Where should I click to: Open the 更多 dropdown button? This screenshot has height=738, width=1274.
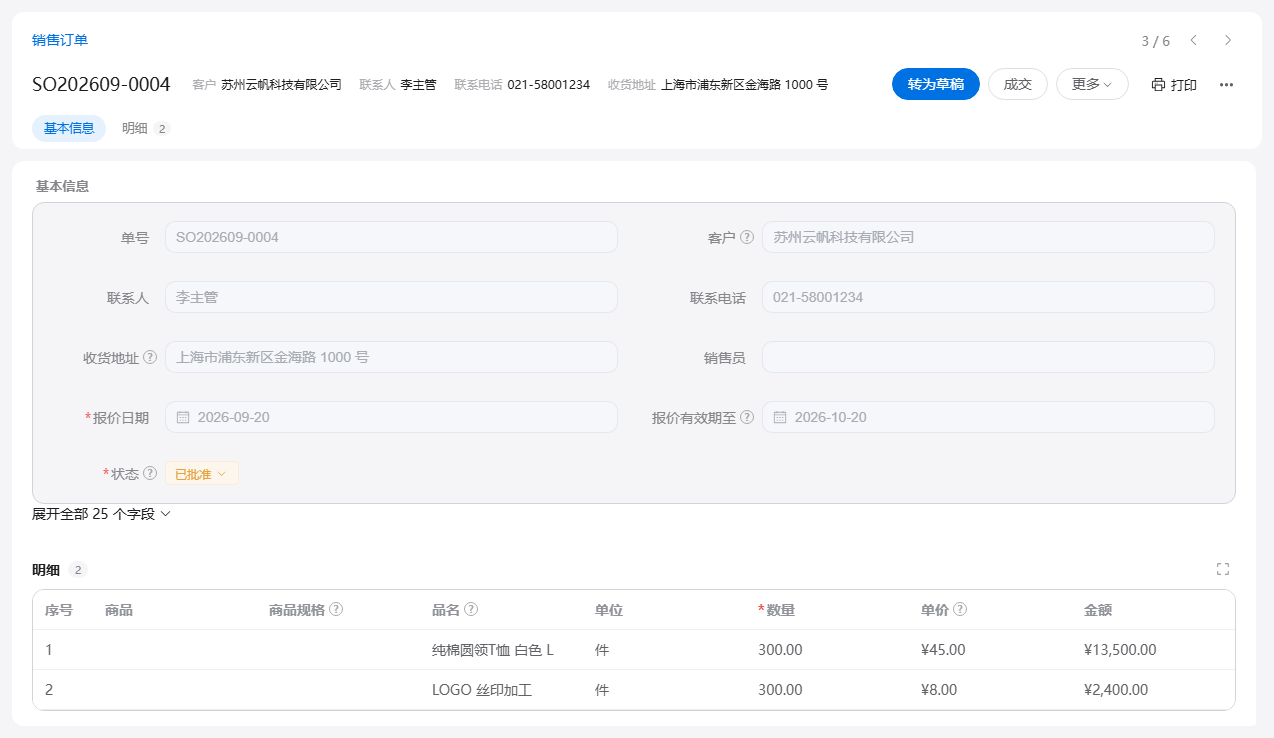coord(1092,84)
